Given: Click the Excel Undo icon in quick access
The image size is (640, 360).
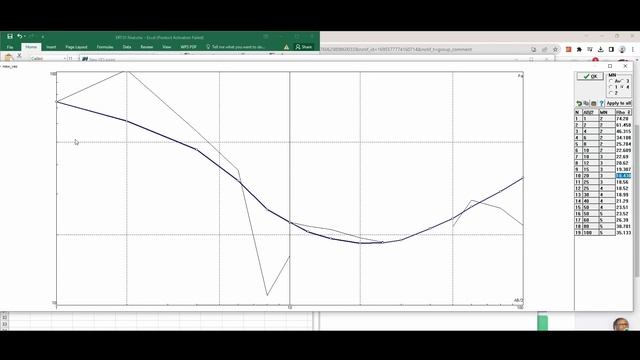Looking at the screenshot, I should coord(19,37).
